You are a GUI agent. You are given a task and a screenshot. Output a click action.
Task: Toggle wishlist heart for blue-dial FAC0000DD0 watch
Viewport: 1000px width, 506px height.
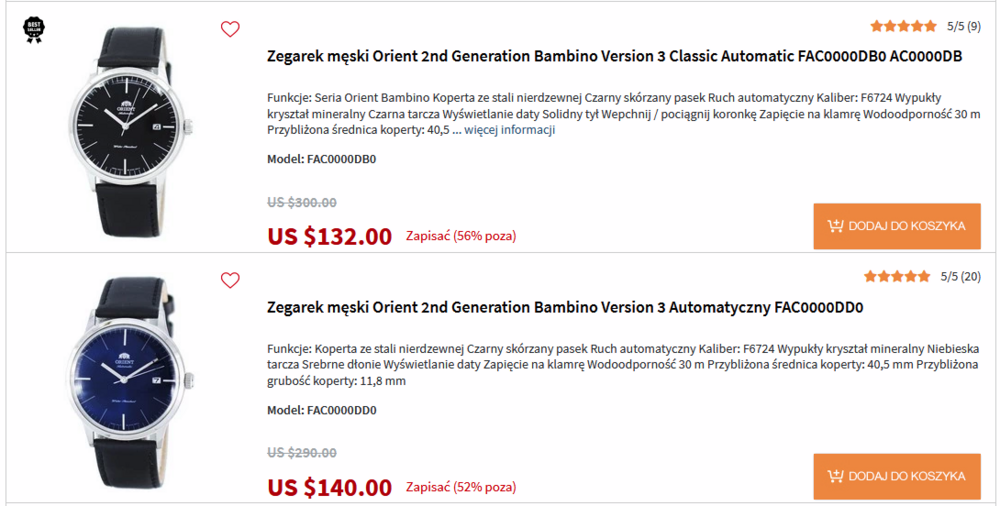pos(230,280)
